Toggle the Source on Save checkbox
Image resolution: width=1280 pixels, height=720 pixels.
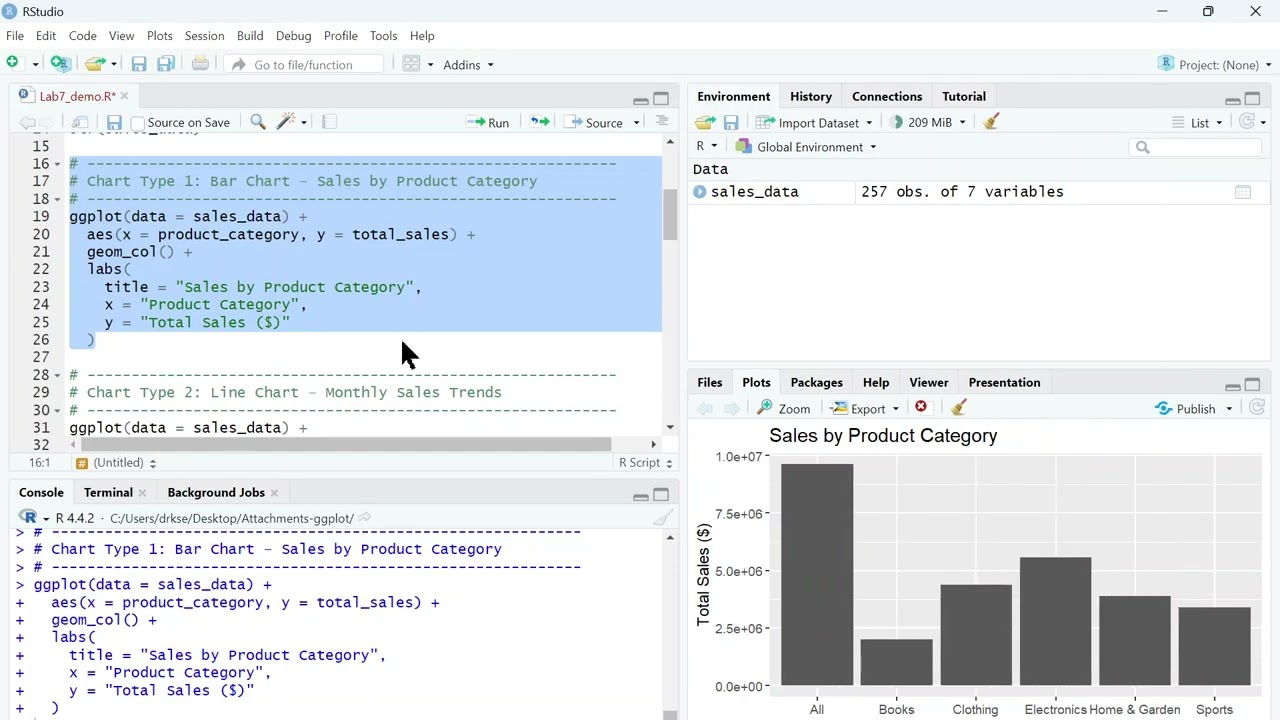pyautogui.click(x=138, y=123)
